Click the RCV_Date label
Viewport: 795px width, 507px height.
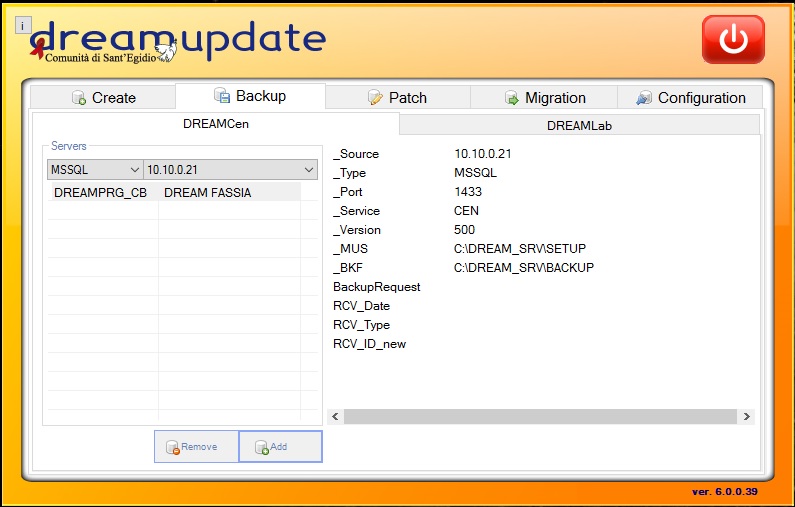(362, 306)
